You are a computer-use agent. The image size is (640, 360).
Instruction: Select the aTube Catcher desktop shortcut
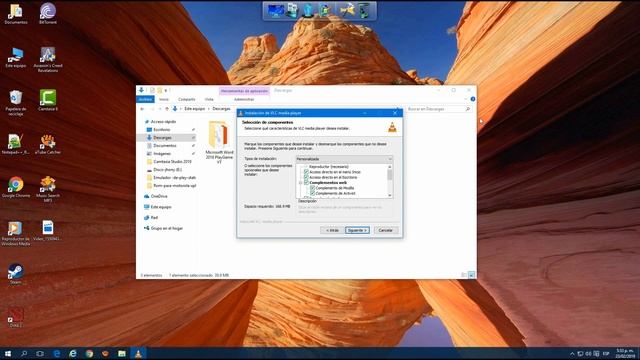pos(48,144)
